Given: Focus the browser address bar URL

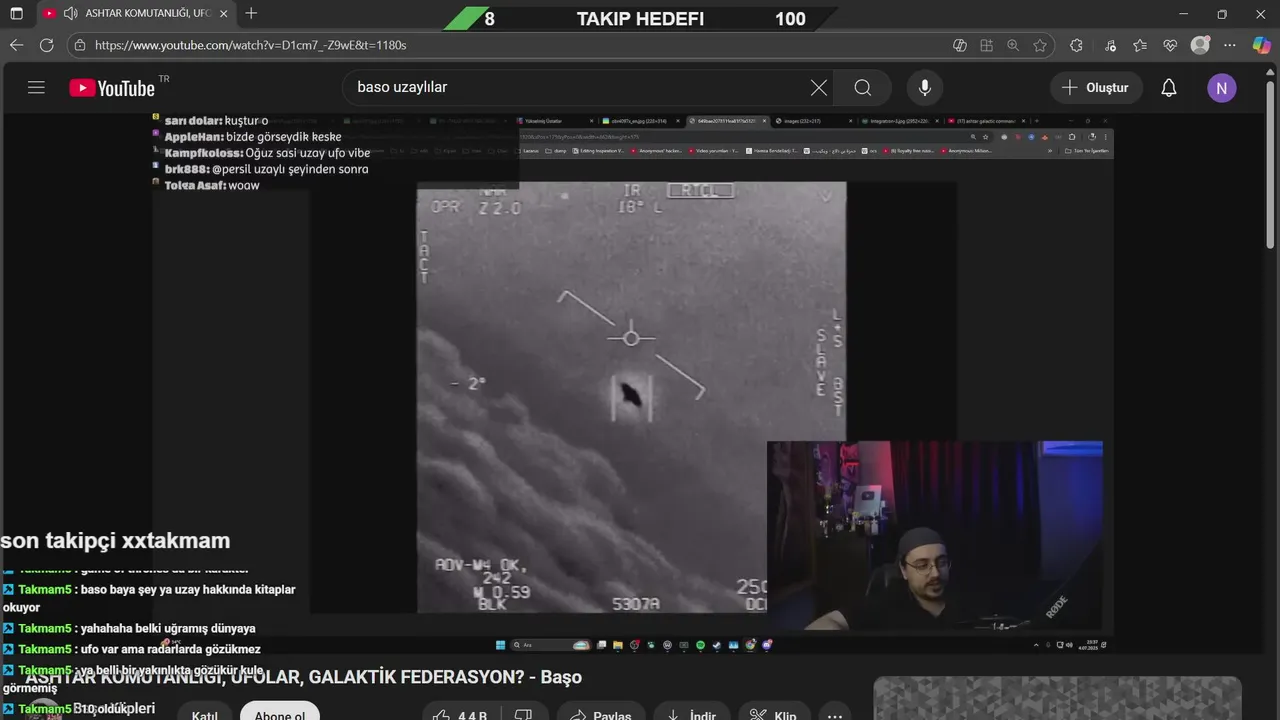Looking at the screenshot, I should point(250,45).
